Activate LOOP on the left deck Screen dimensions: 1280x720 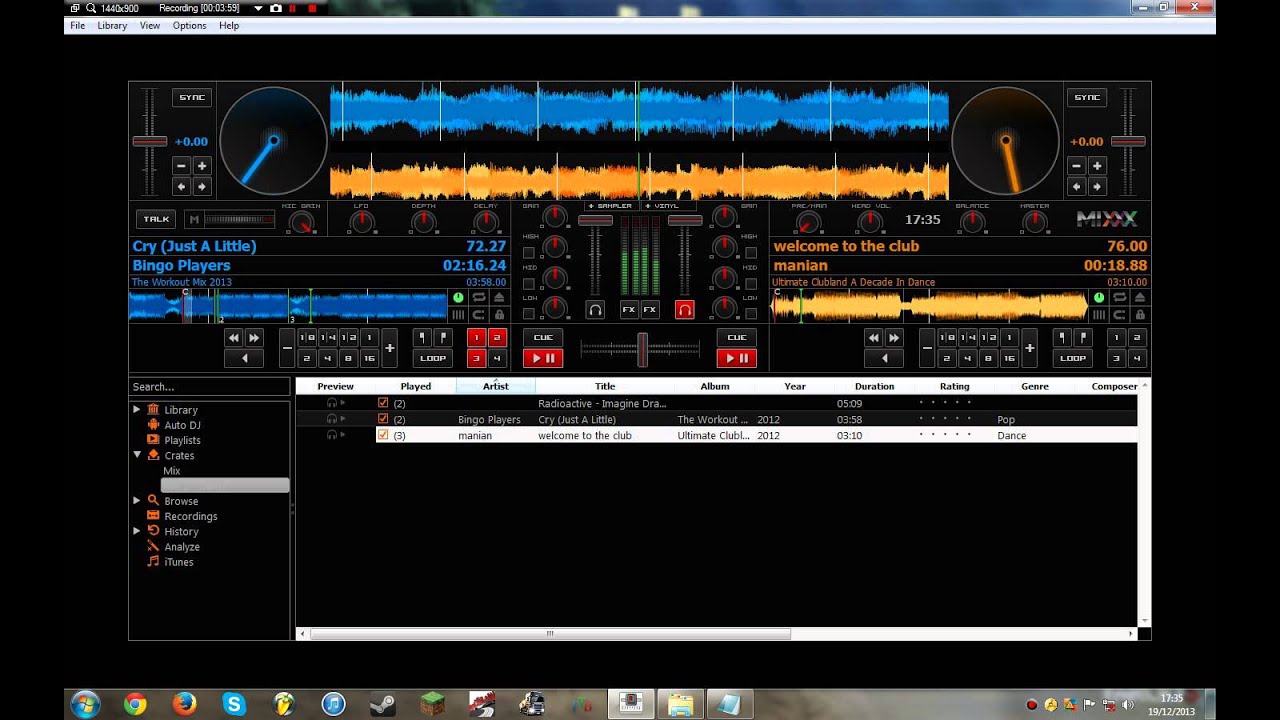[433, 358]
